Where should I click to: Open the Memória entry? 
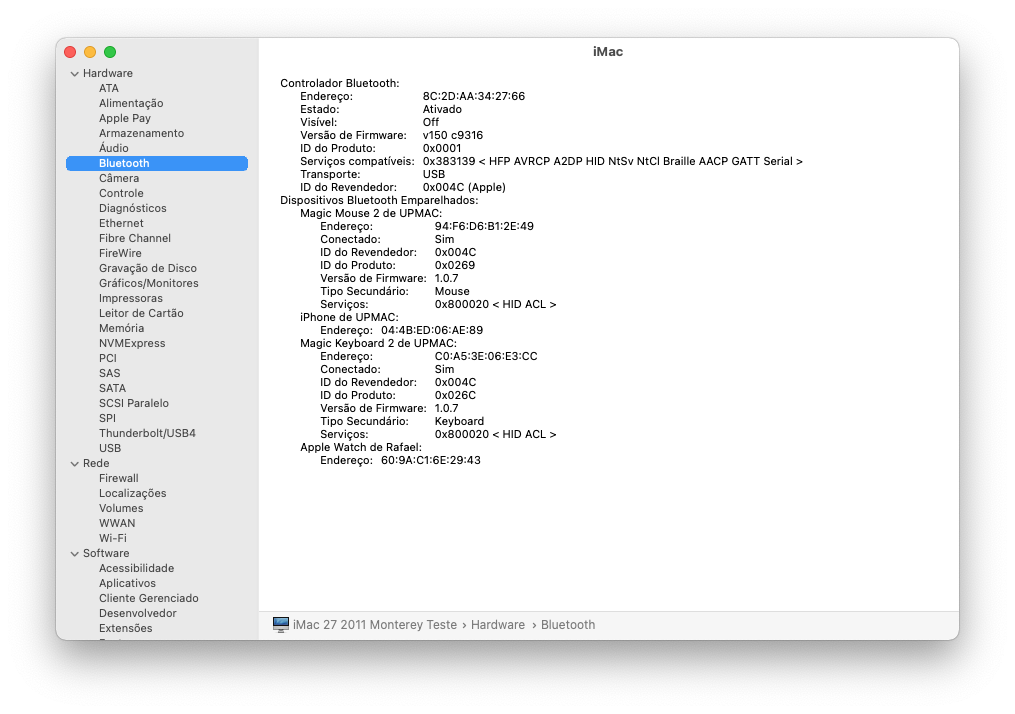(x=121, y=328)
